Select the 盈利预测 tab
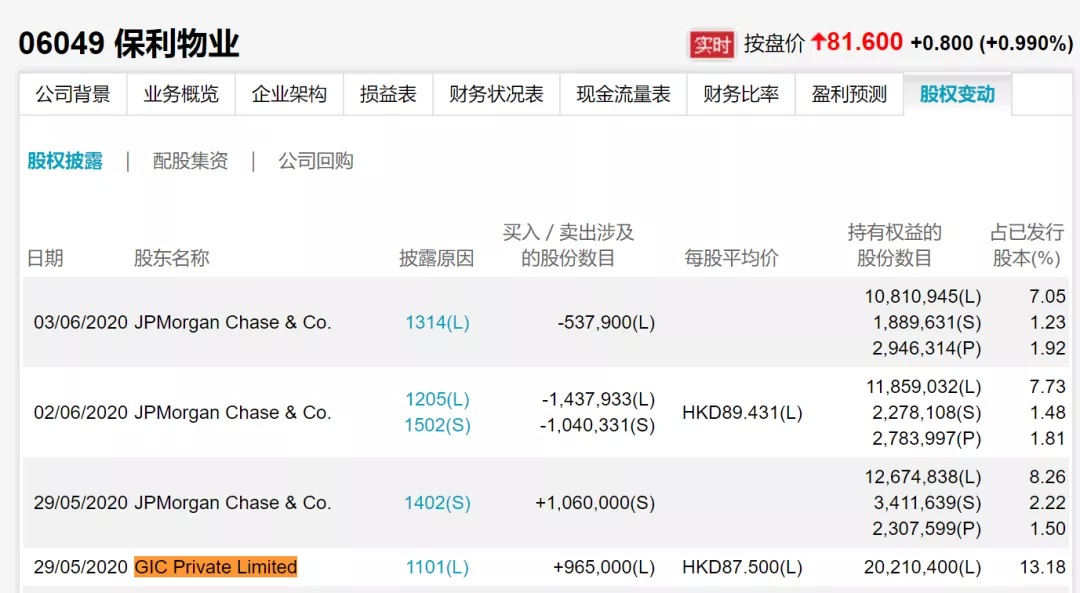The width and height of the screenshot is (1080, 593). click(849, 94)
